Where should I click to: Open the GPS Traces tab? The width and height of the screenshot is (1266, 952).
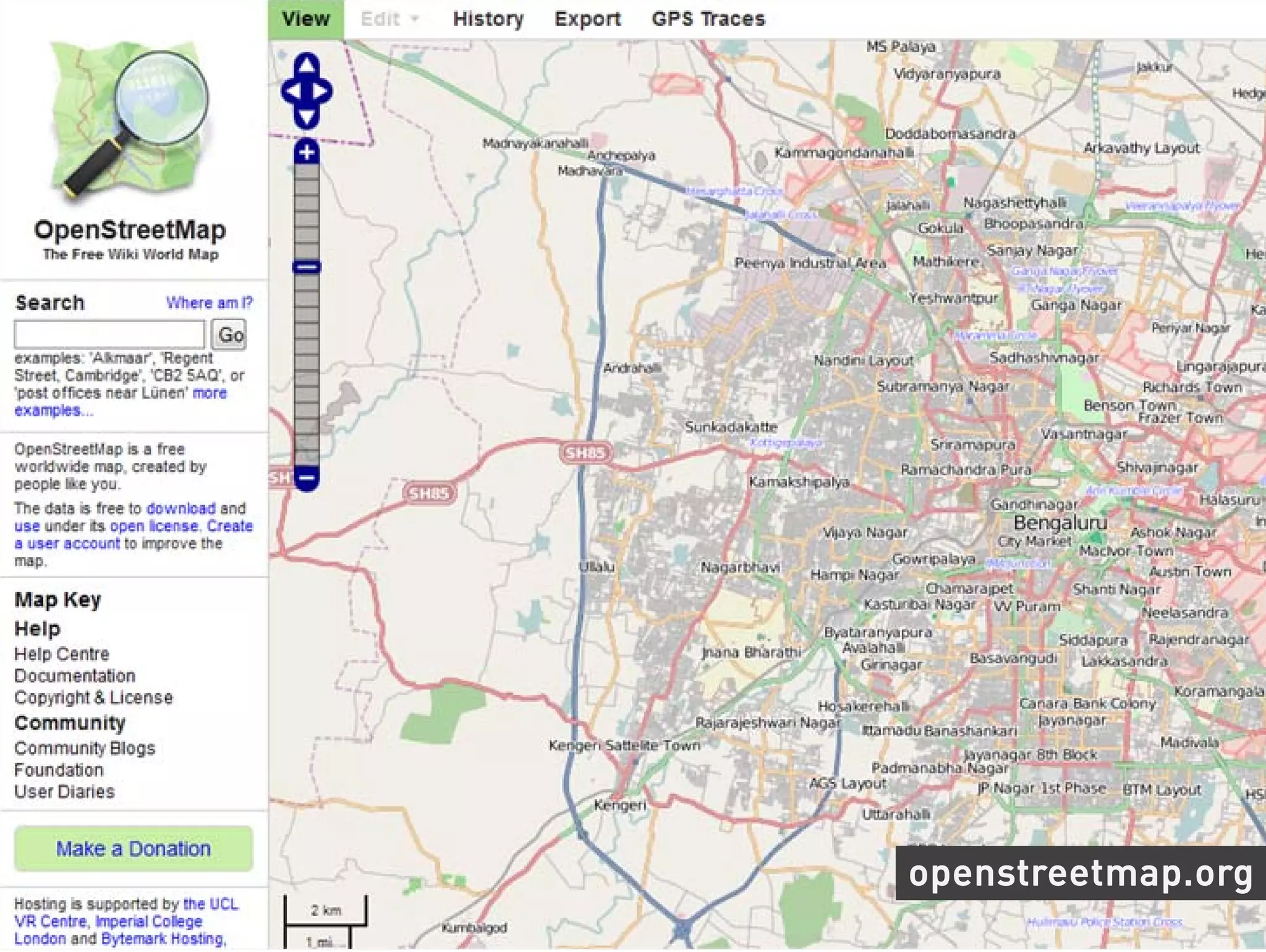[x=708, y=19]
